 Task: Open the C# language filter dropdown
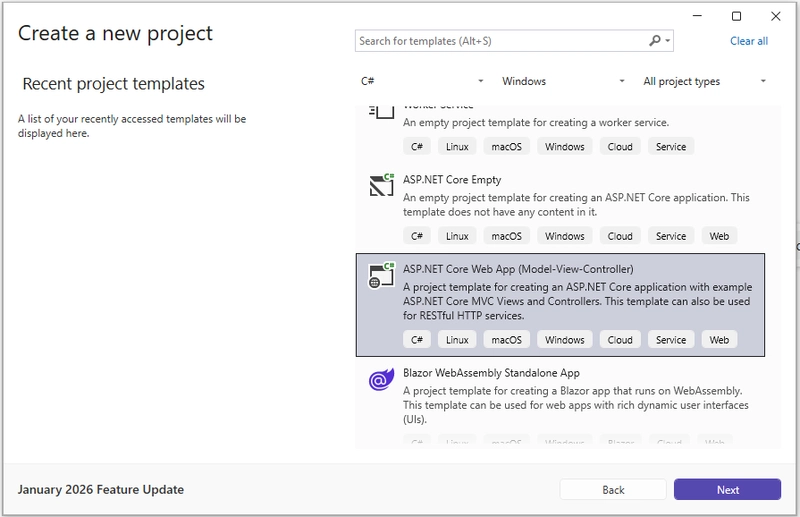pos(422,81)
